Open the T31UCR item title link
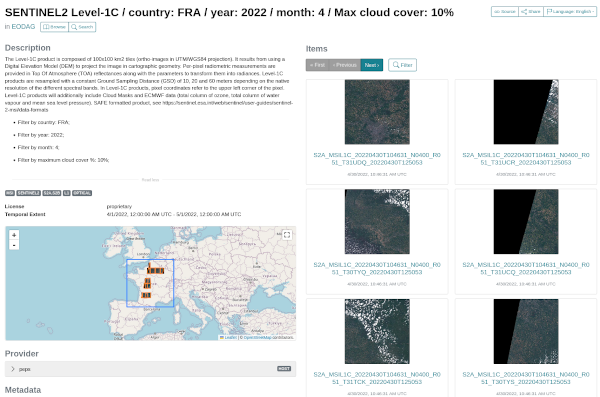The image size is (600, 397). pos(526,159)
